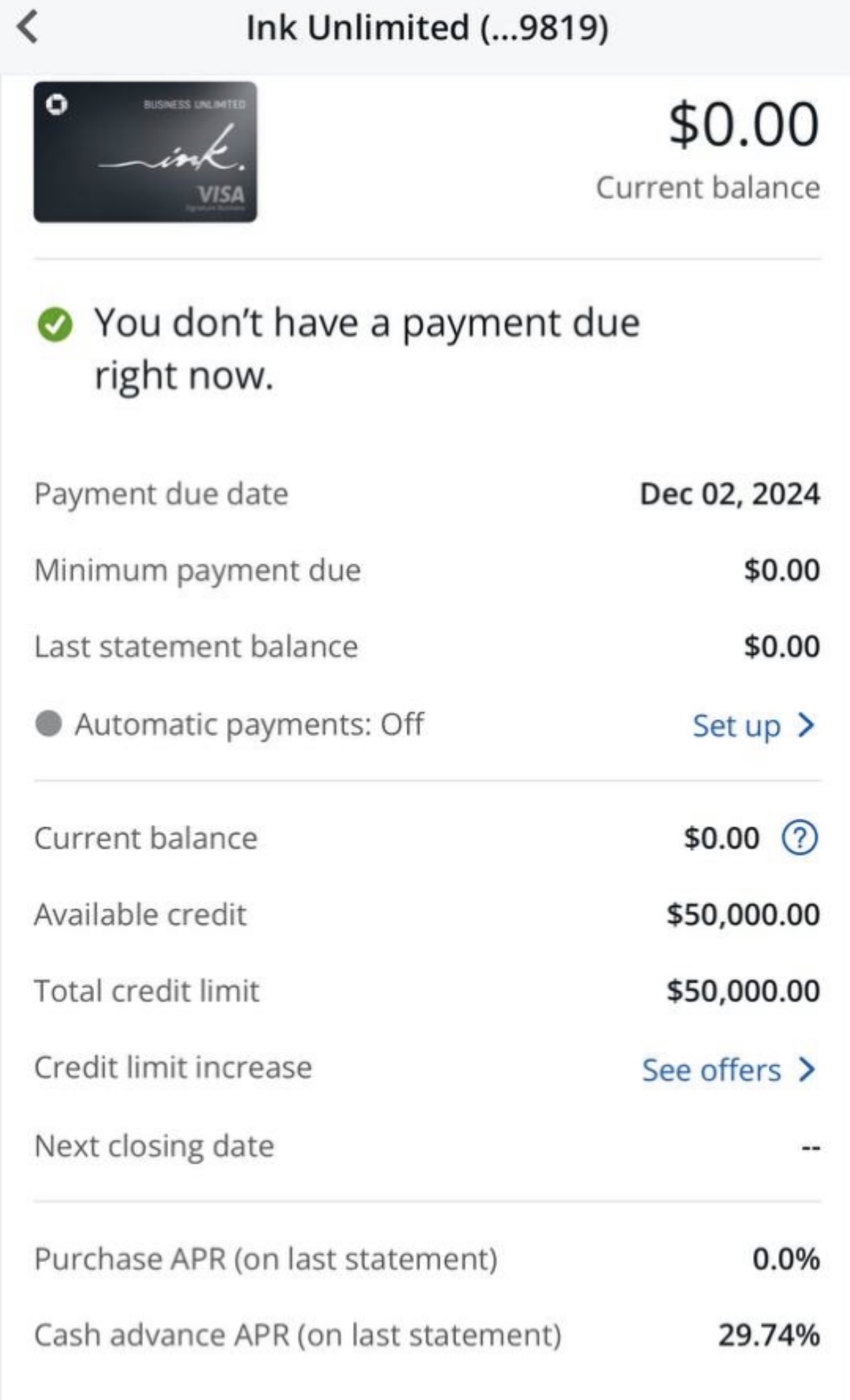Open the Ink Business Unlimited card image
850x1400 pixels.
pos(145,152)
